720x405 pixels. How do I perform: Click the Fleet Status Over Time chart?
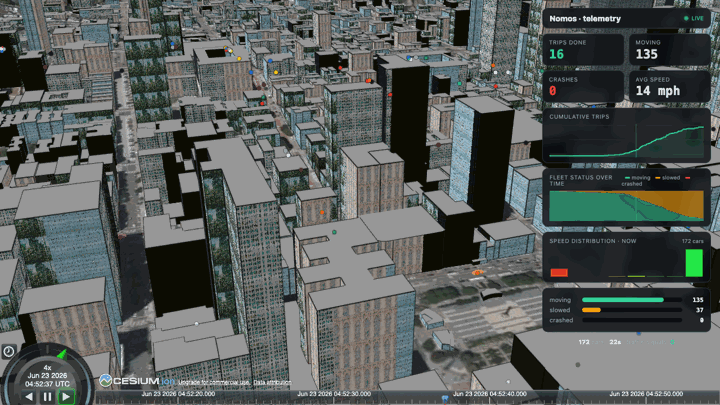point(626,206)
